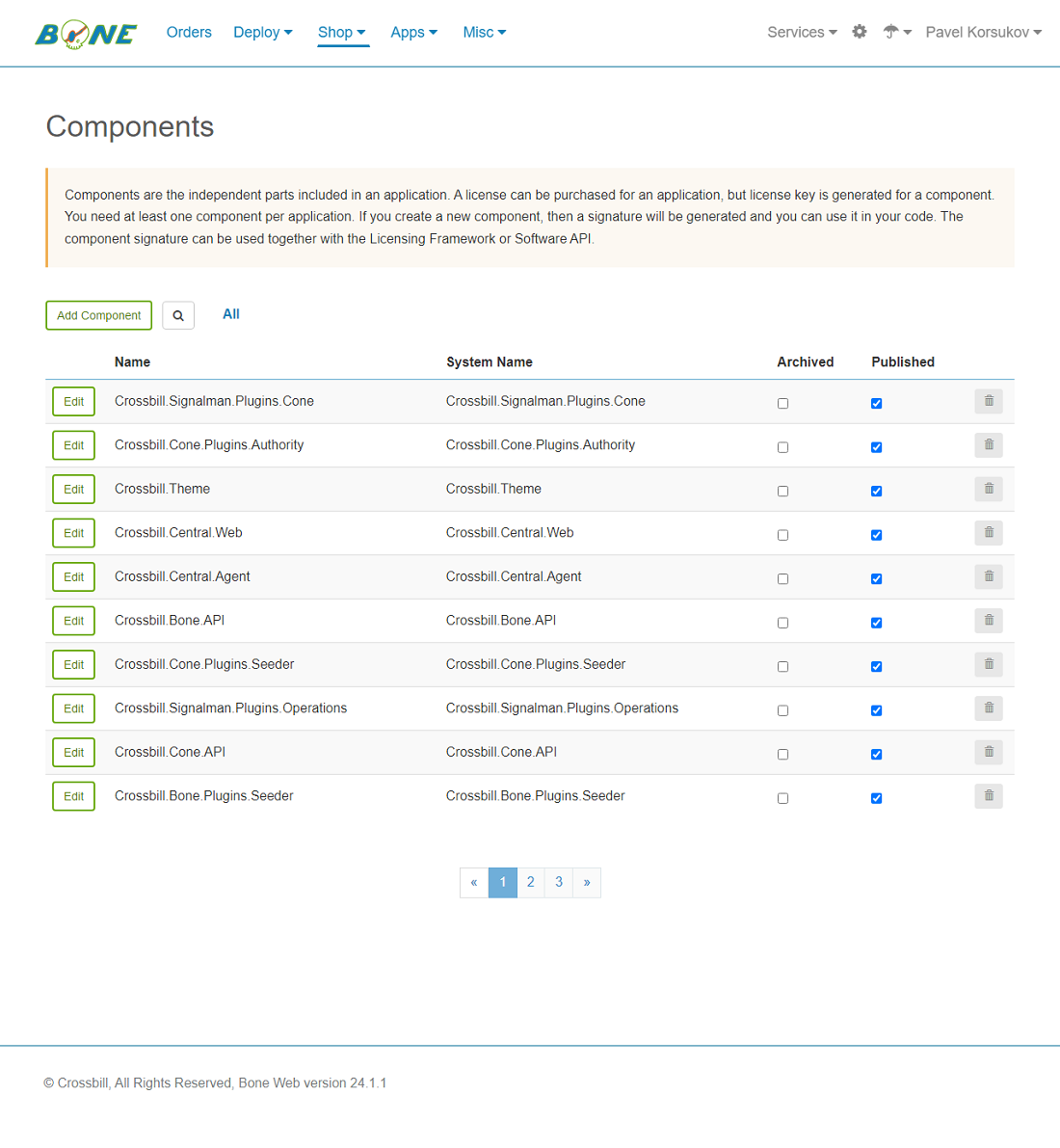Delete Crossbill.Bone.API with trash icon
Image resolution: width=1060 pixels, height=1148 pixels.
[x=989, y=621]
